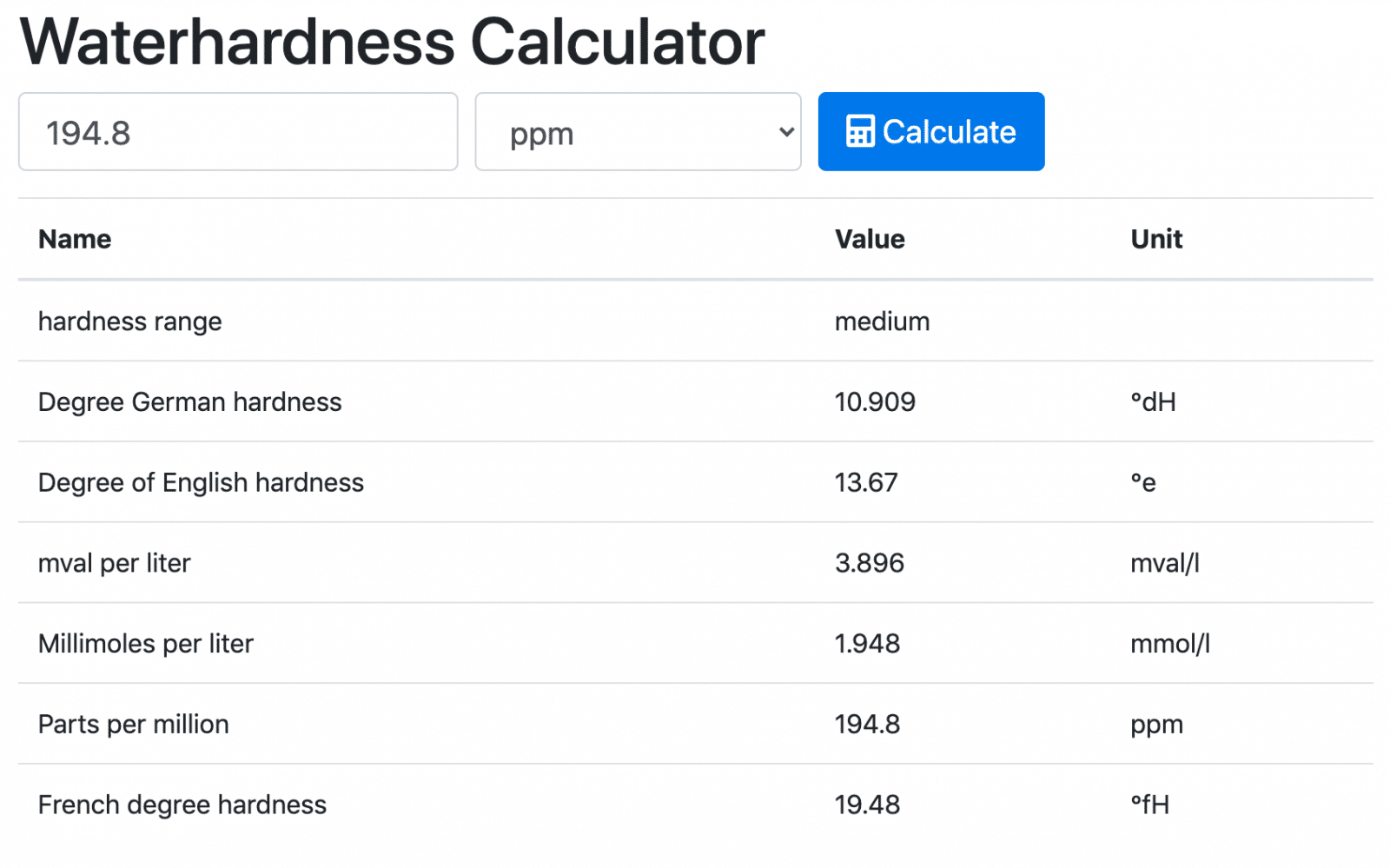Click the 13.67 English hardness value
1390x868 pixels.
pyautogui.click(x=866, y=482)
